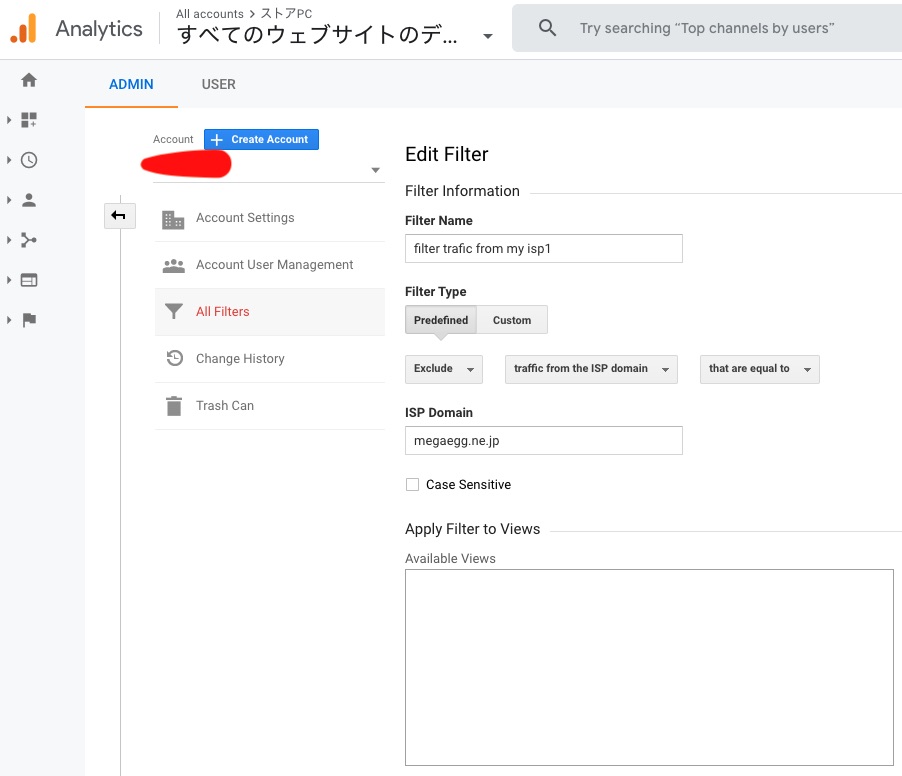The image size is (902, 776).
Task: Open Account Settings link
Action: pos(245,218)
